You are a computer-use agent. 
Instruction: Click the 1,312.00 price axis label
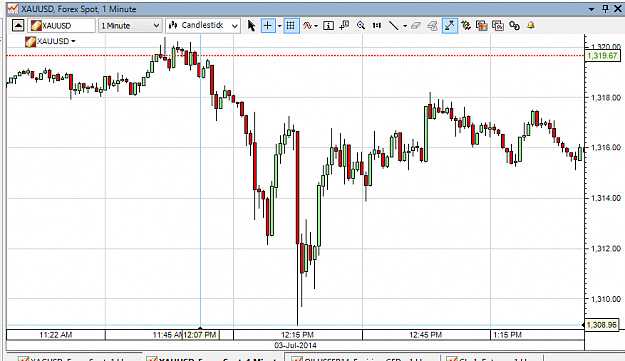tap(605, 249)
